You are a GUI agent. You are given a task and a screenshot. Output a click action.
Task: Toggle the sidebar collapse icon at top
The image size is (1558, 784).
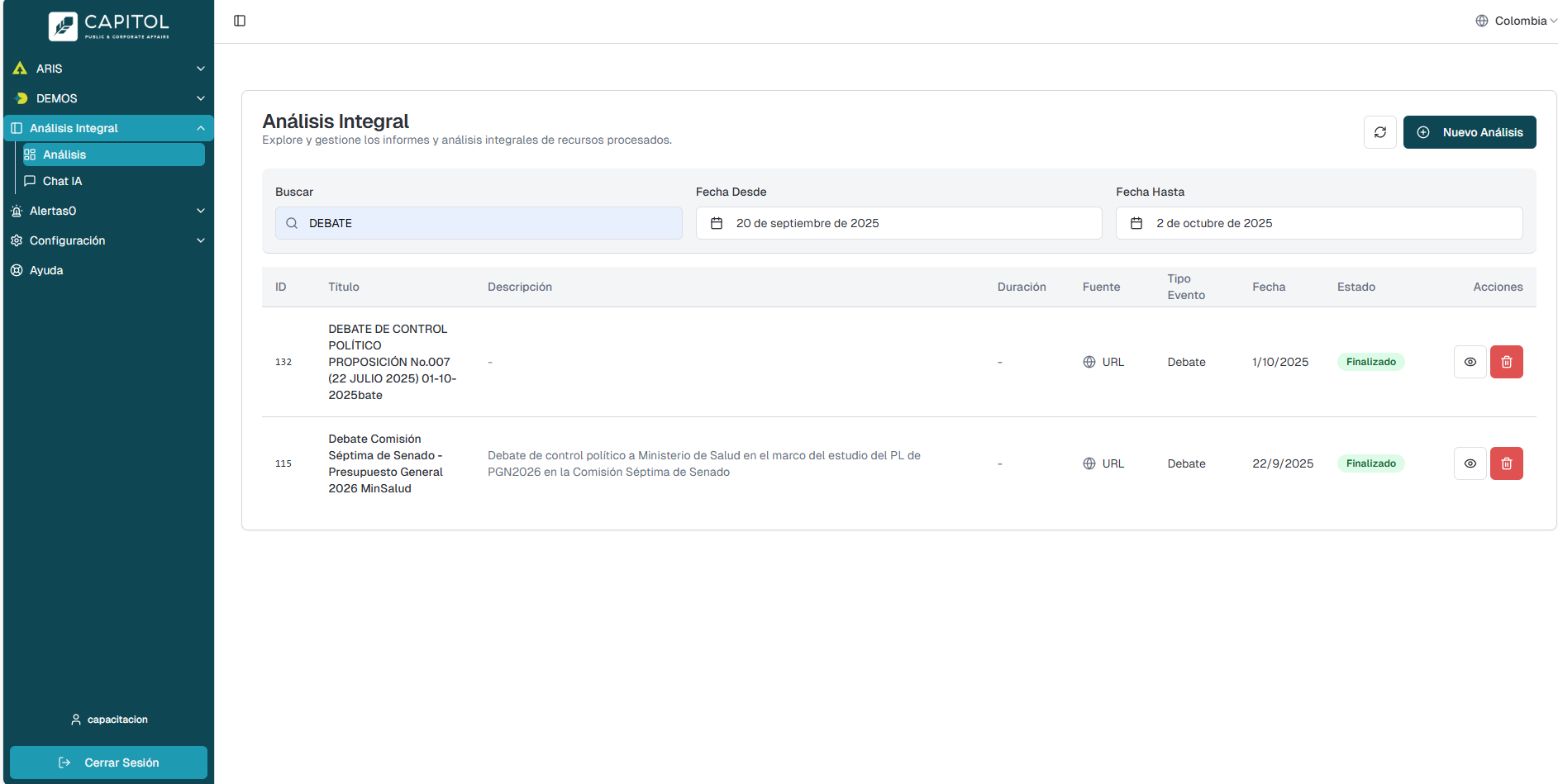coord(240,20)
